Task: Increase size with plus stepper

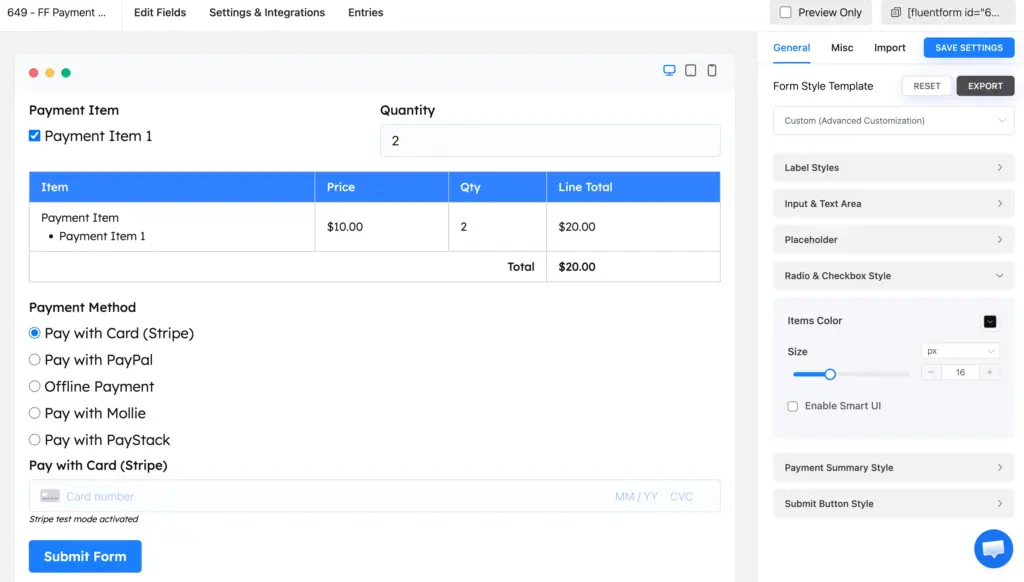Action: click(989, 372)
